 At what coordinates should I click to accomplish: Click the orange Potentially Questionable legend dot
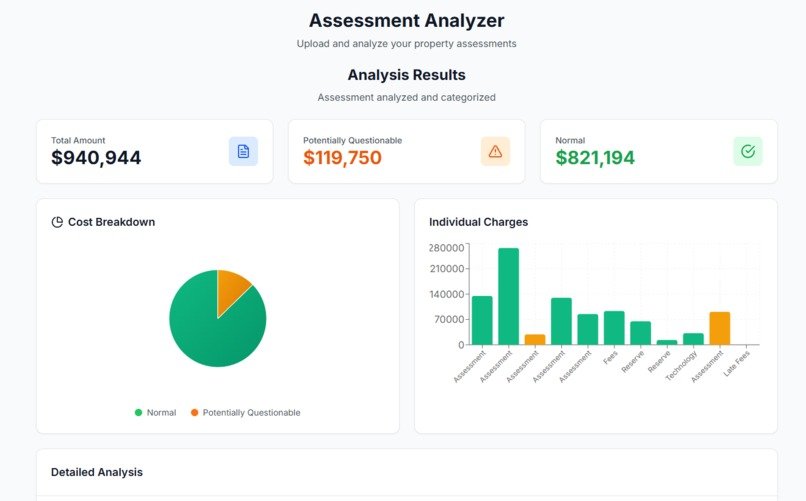pyautogui.click(x=194, y=412)
